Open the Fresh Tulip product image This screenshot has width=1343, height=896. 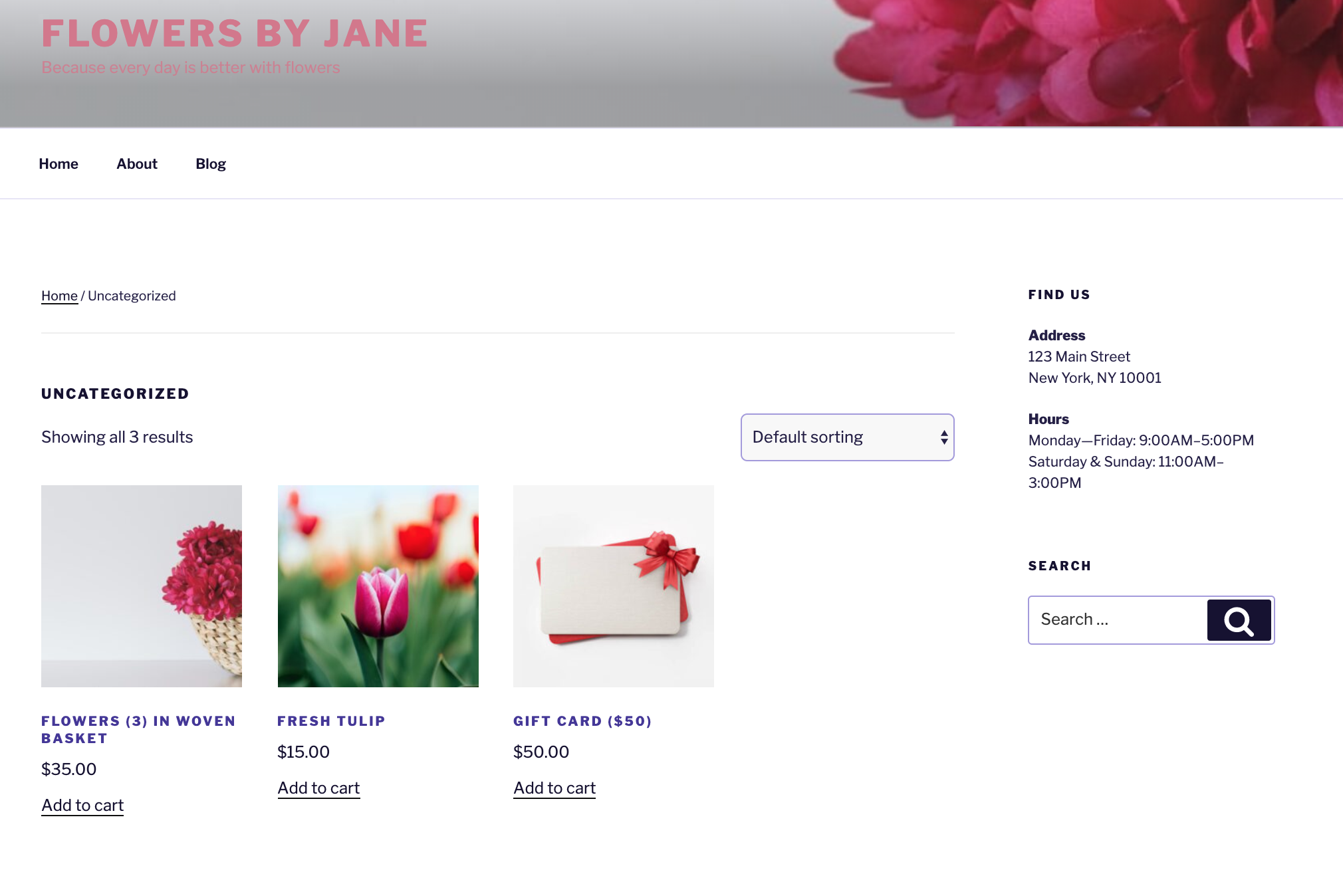coord(378,586)
